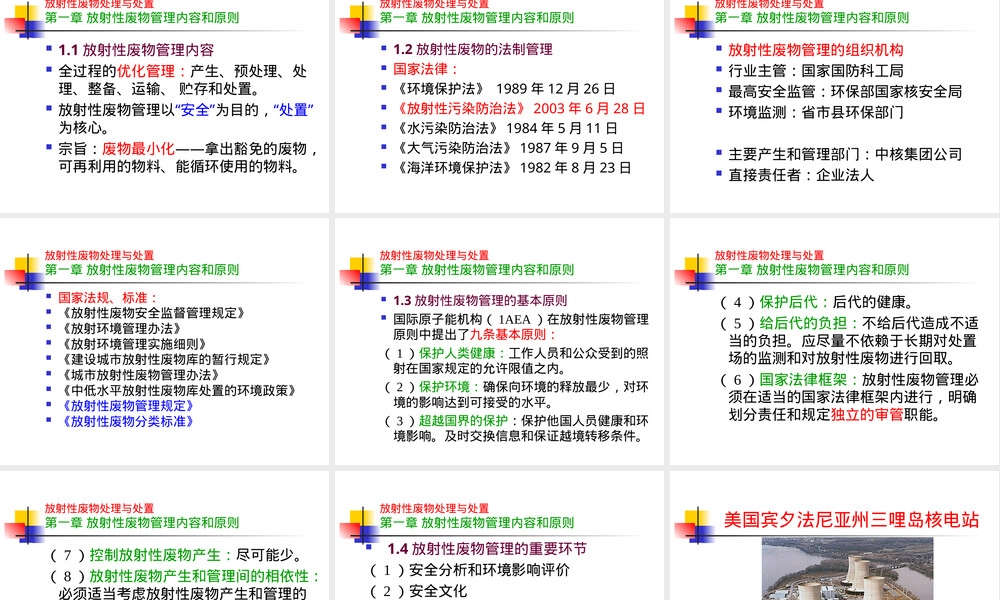Click item (7) 控制放射性废物产生
The width and height of the screenshot is (1000, 600).
pos(176,555)
